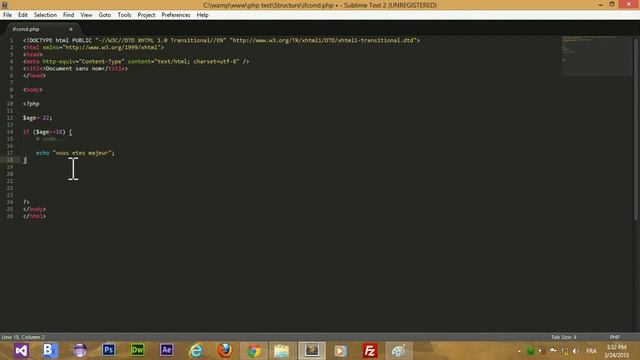Click the echo "vous etes majeur" line
The image size is (640, 360).
(76, 153)
